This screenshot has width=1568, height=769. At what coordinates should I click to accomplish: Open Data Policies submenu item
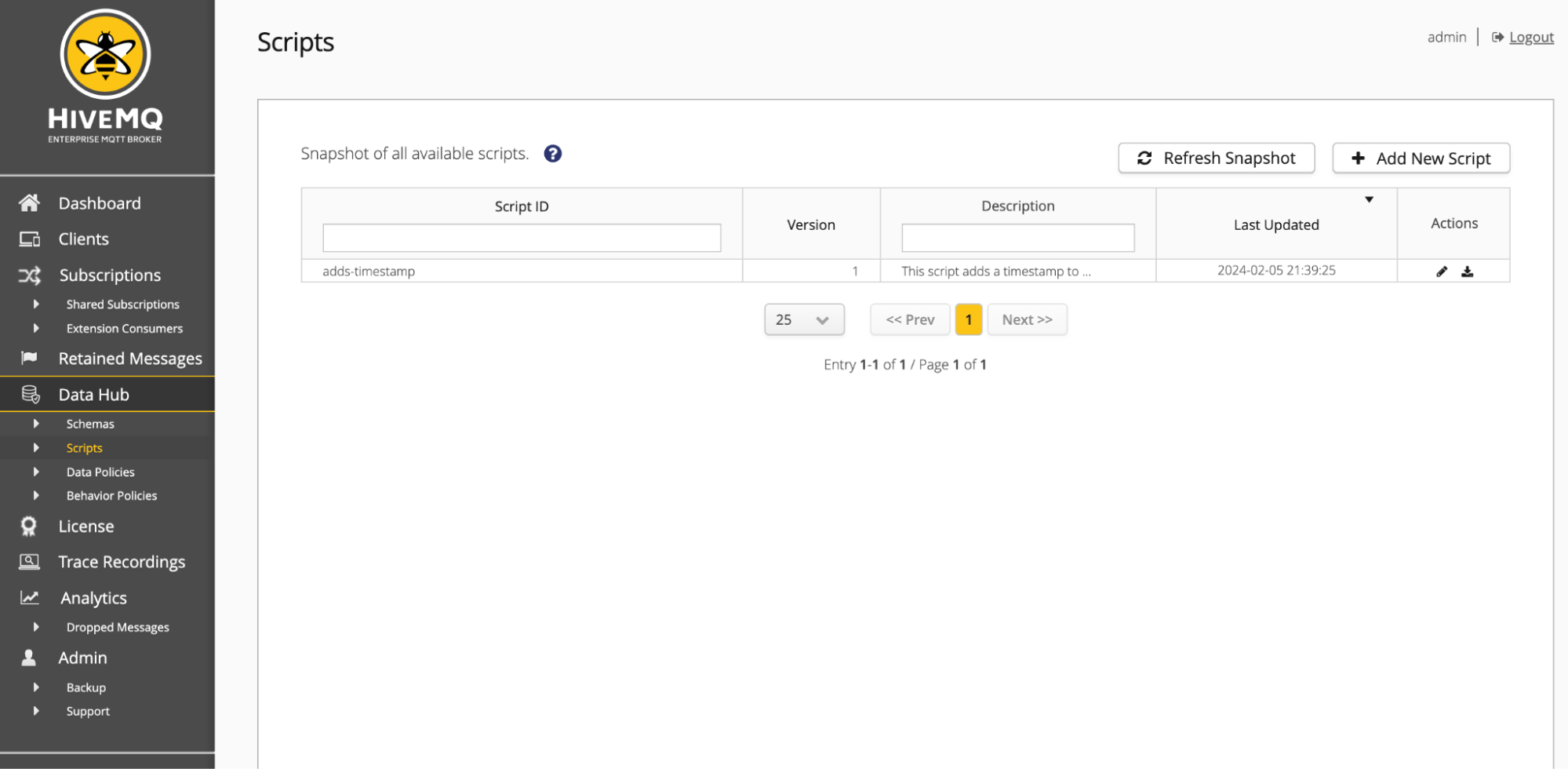point(100,472)
